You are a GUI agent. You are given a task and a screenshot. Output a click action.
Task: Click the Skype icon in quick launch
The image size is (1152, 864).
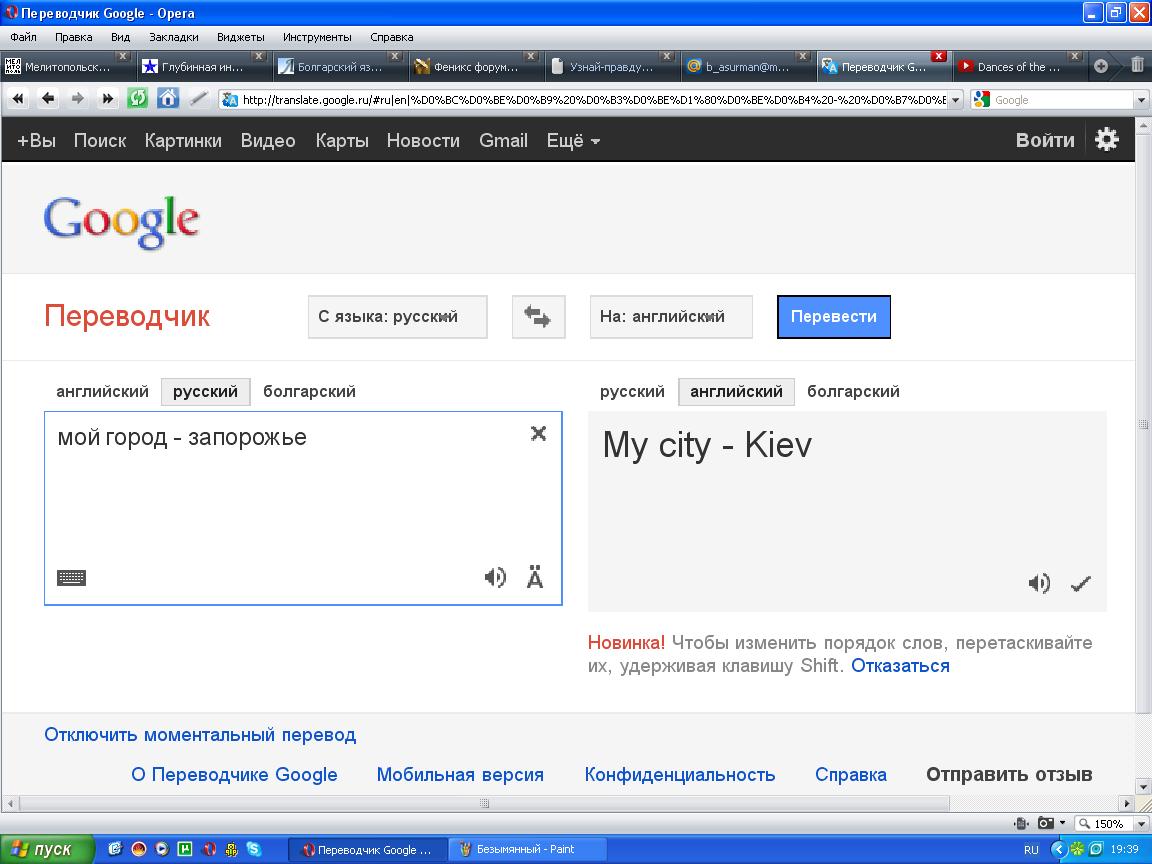[x=254, y=849]
